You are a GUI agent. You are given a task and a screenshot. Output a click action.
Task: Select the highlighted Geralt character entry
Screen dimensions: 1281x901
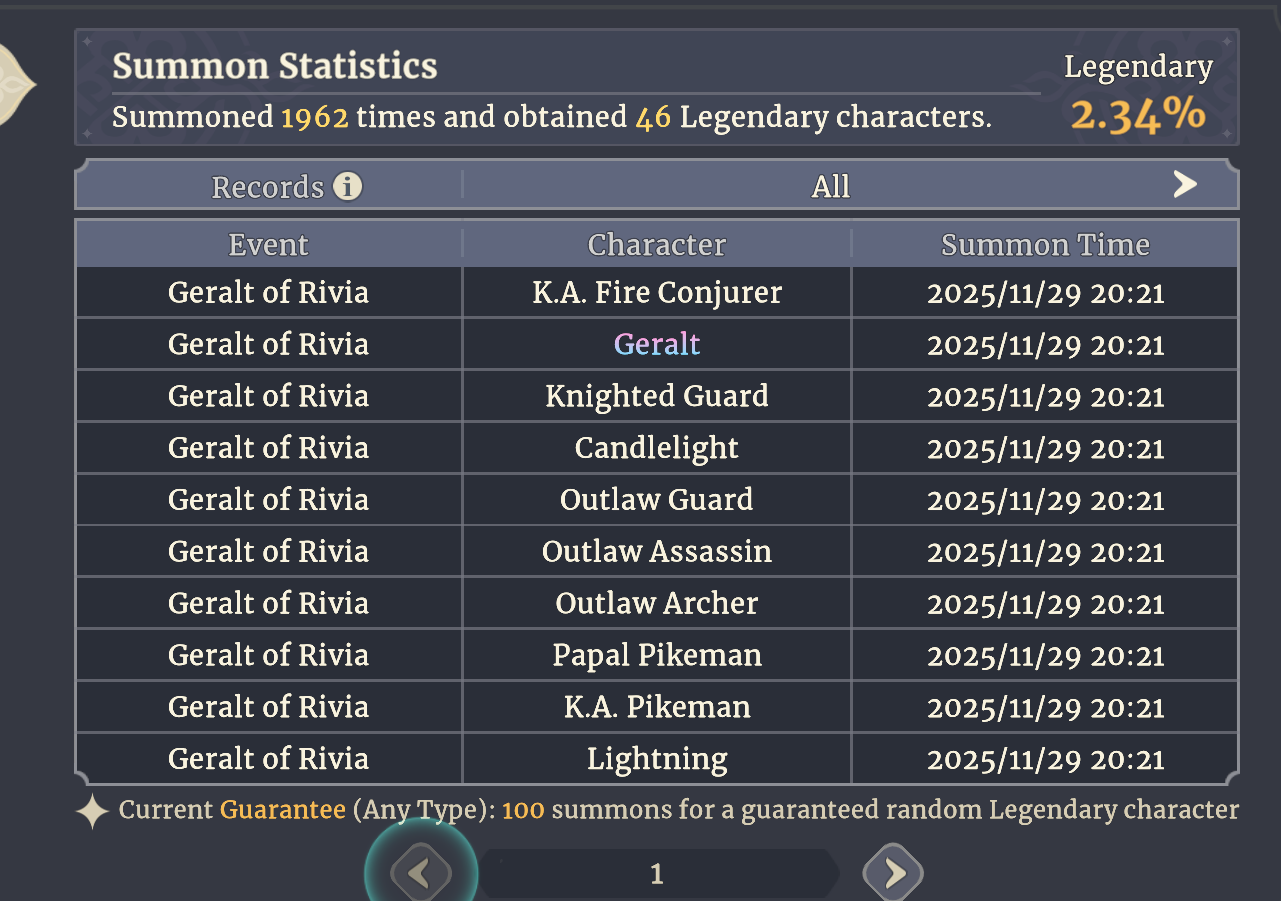[656, 344]
